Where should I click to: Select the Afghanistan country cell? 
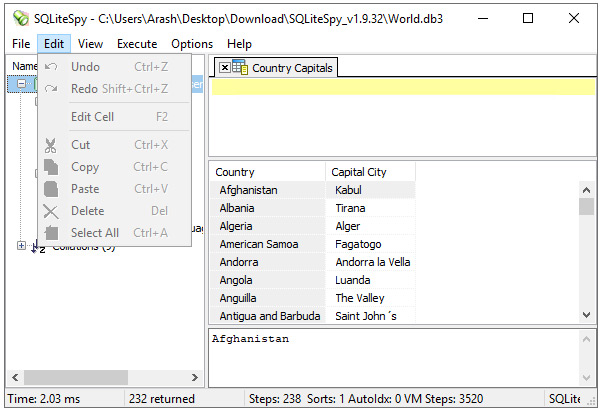click(x=267, y=190)
